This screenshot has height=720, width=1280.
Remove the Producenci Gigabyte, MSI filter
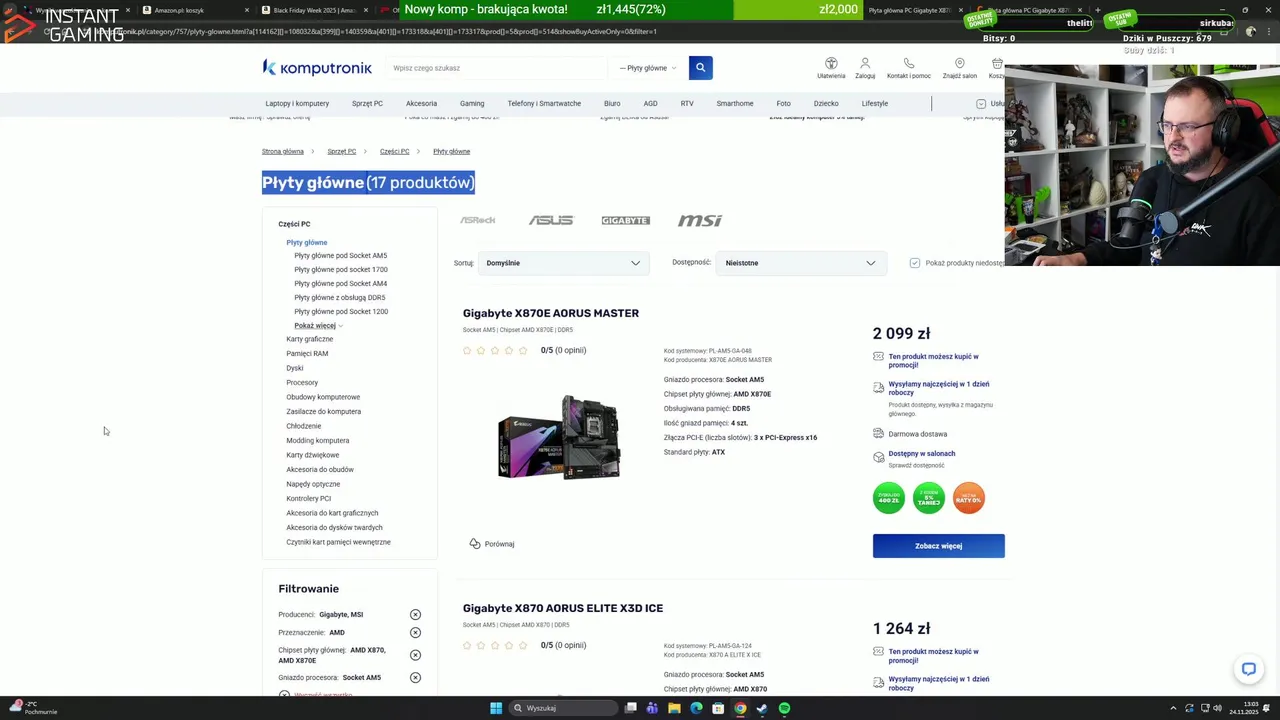point(415,615)
